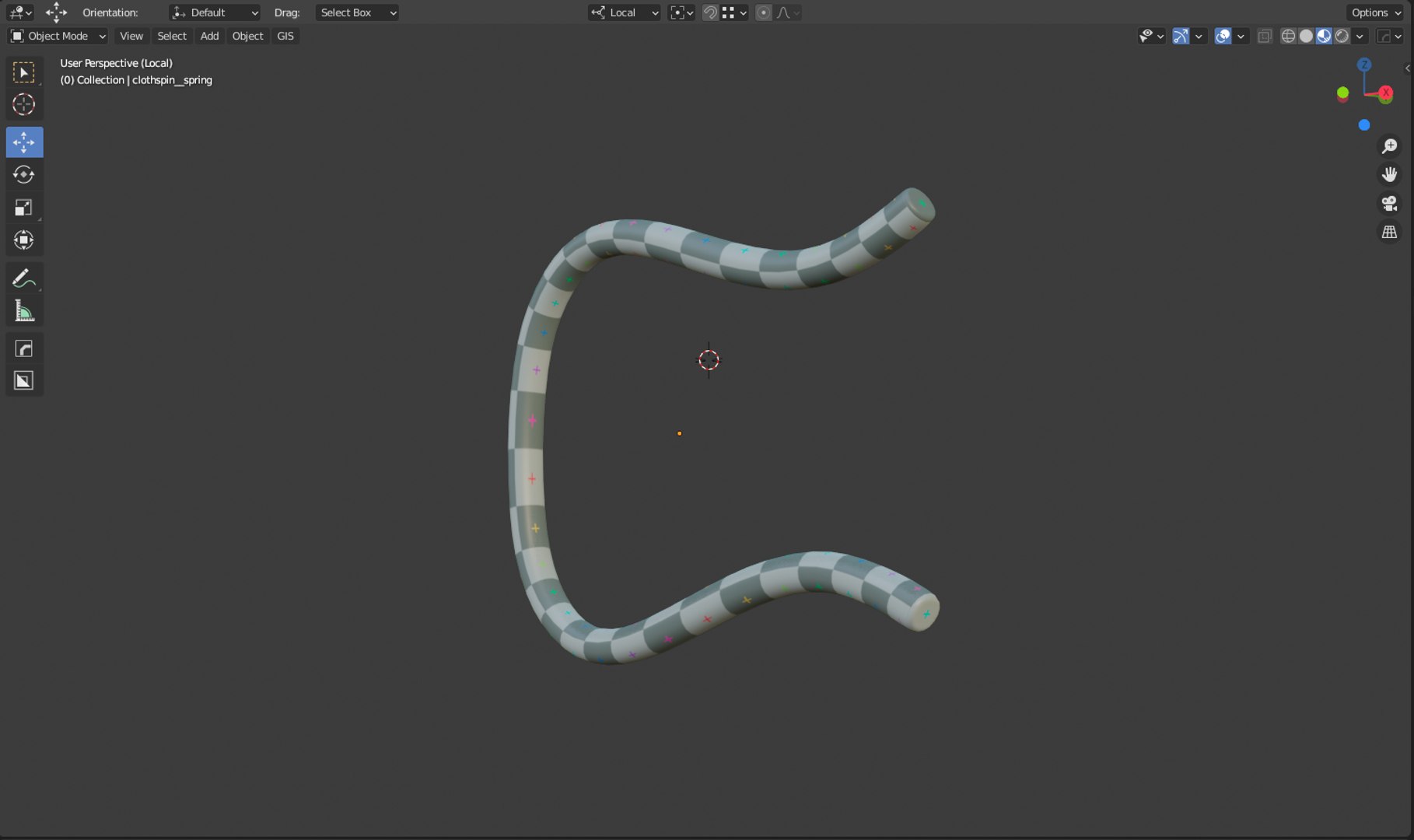Open the GIS menu
The width and height of the screenshot is (1414, 840).
(x=285, y=36)
